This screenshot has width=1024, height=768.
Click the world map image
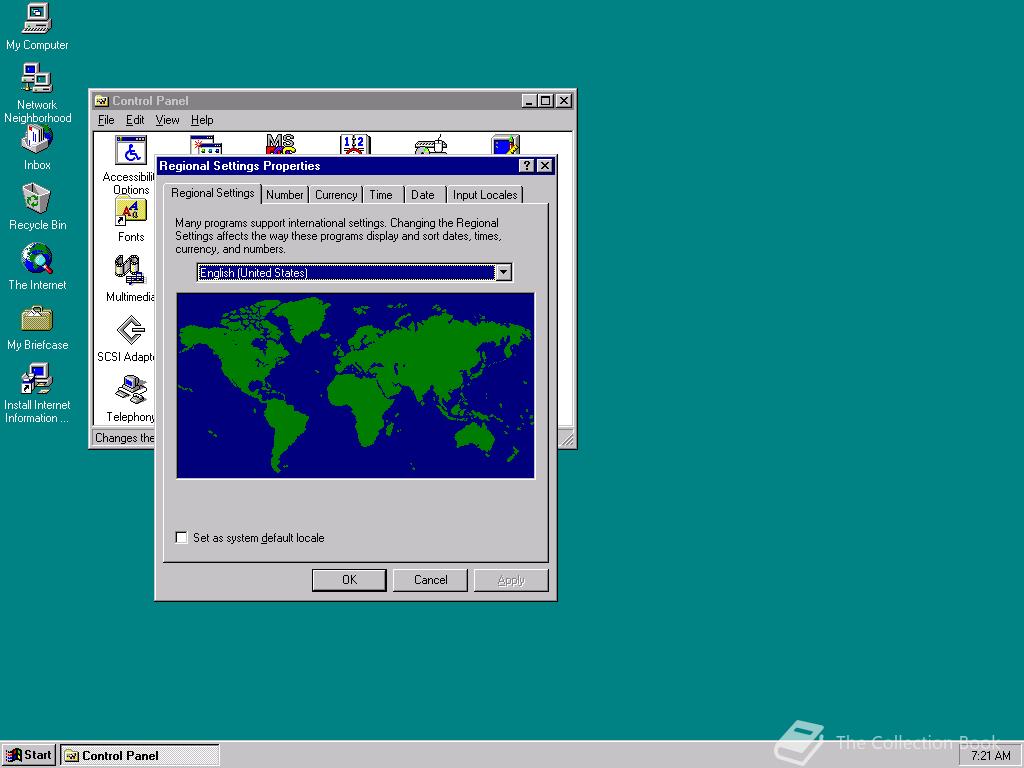pos(355,385)
